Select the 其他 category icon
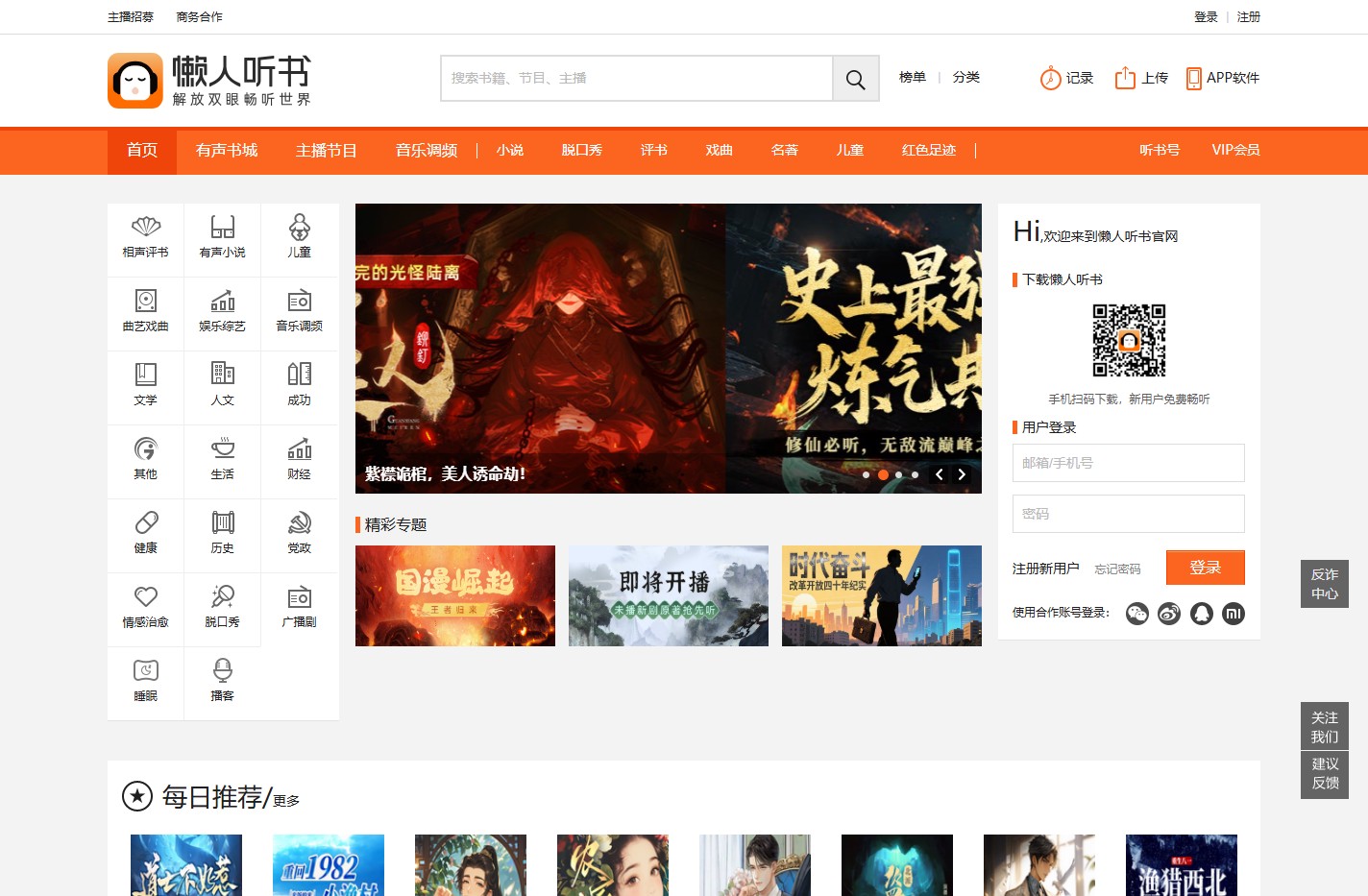The height and width of the screenshot is (896, 1368). 146,449
